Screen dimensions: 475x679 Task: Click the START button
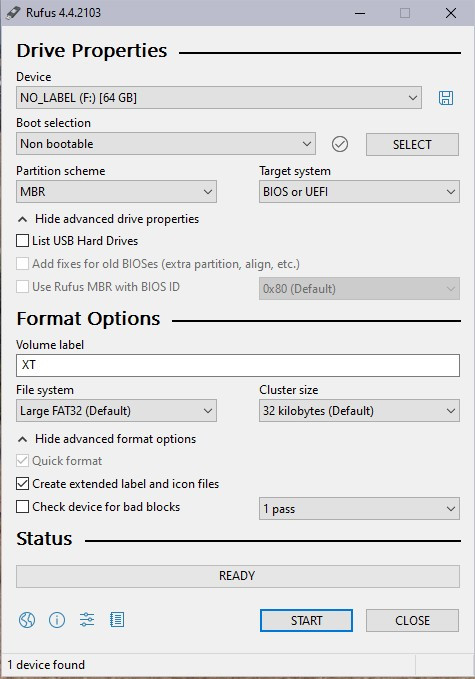coord(306,621)
